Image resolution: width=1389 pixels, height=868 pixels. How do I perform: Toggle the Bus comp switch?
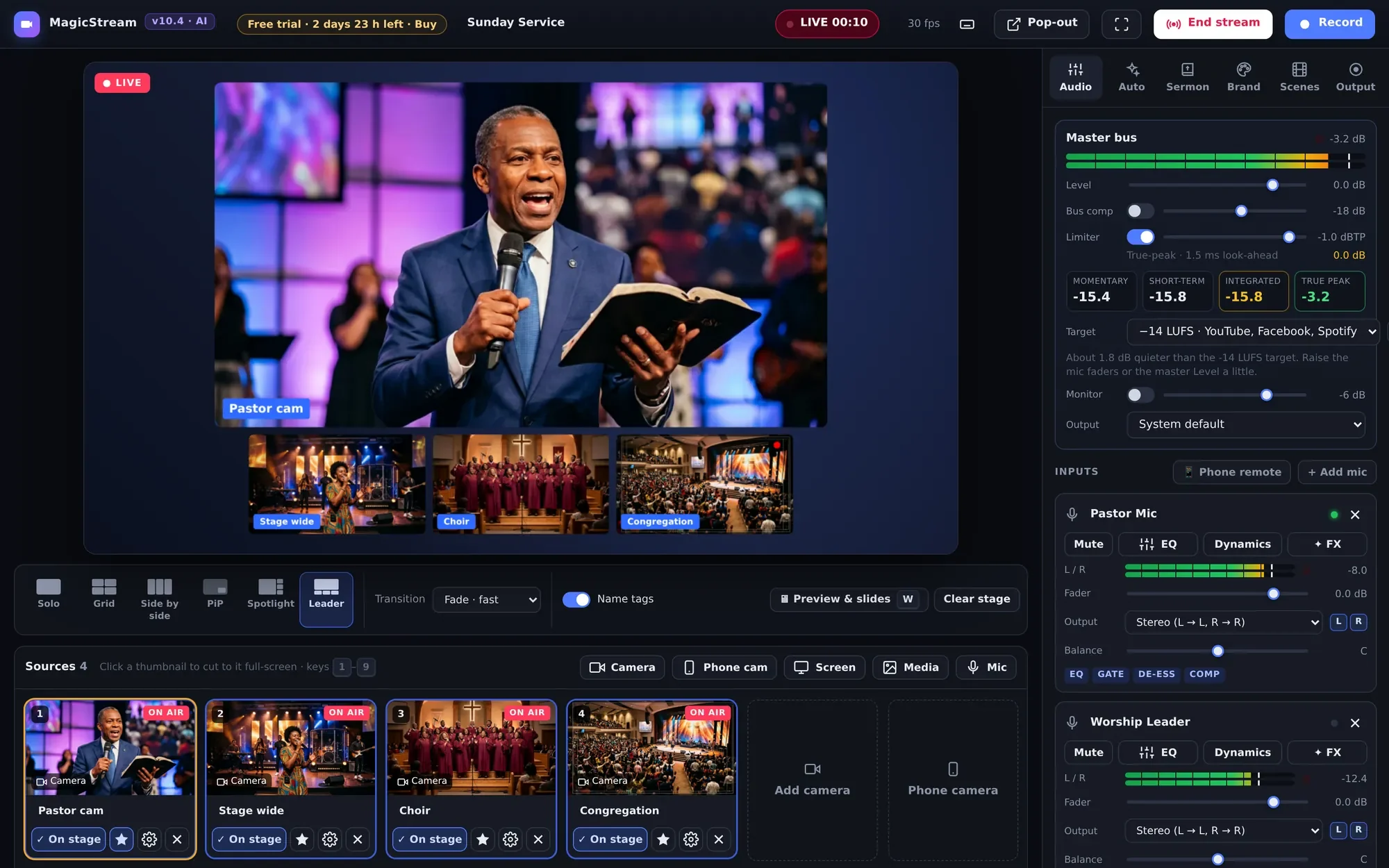pos(1140,211)
